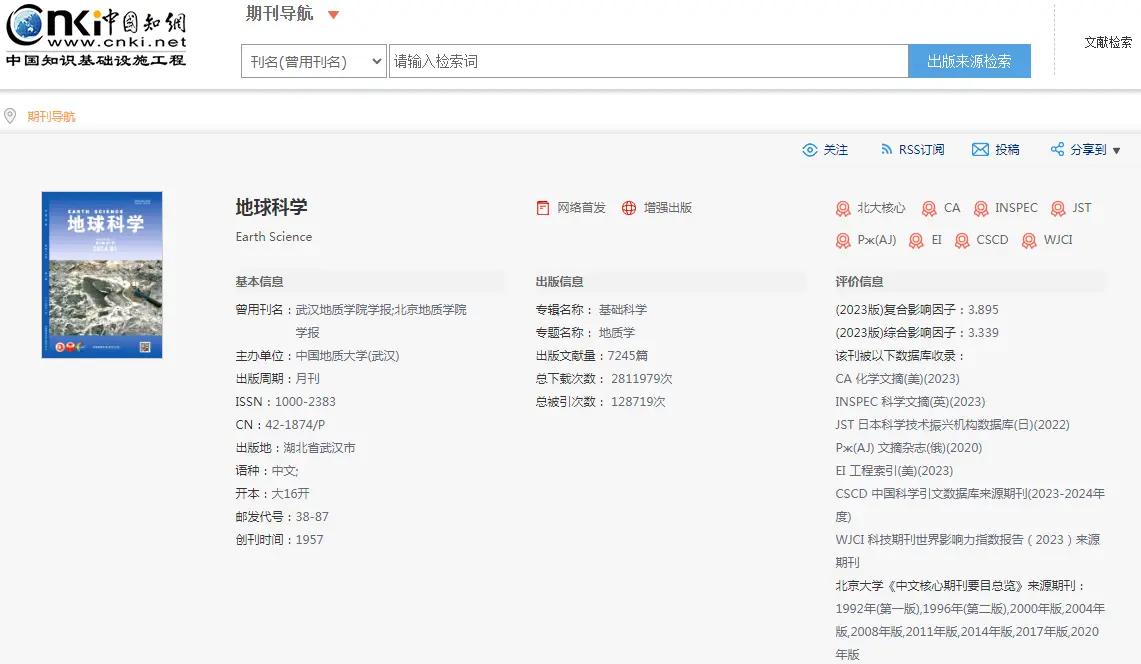
Task: Click the medal icon next to EI
Action: tap(917, 241)
